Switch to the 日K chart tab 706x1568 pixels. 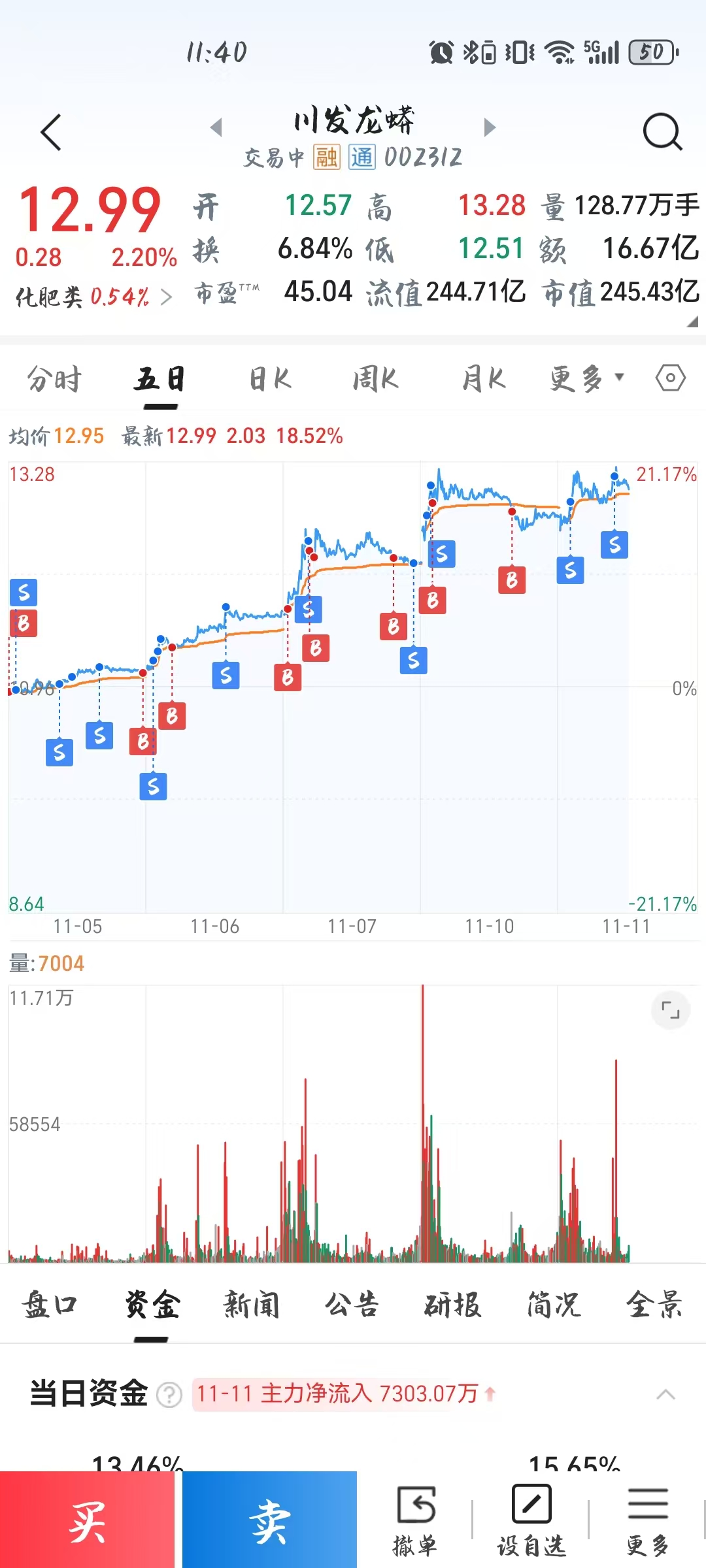point(270,379)
